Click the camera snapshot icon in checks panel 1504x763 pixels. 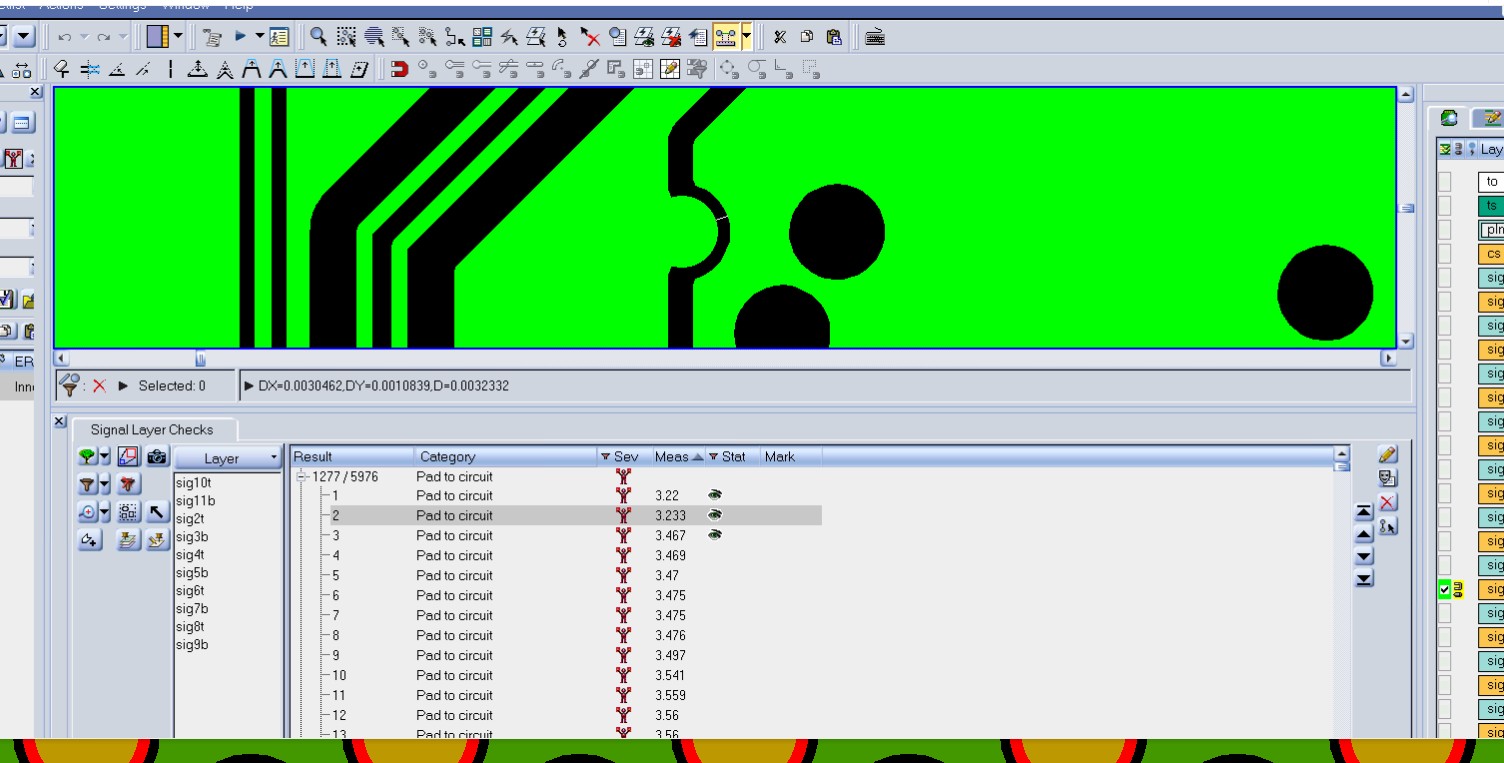tap(157, 457)
